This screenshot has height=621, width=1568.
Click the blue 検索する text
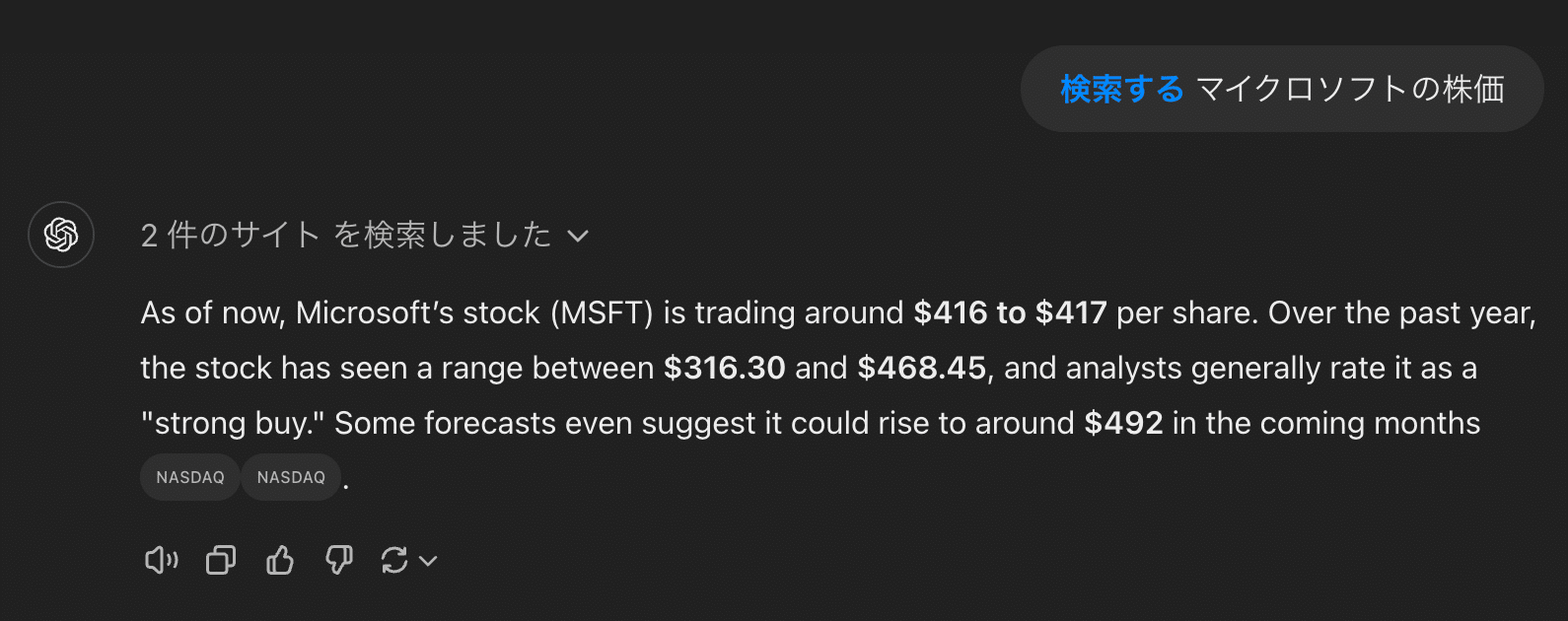1121,89
